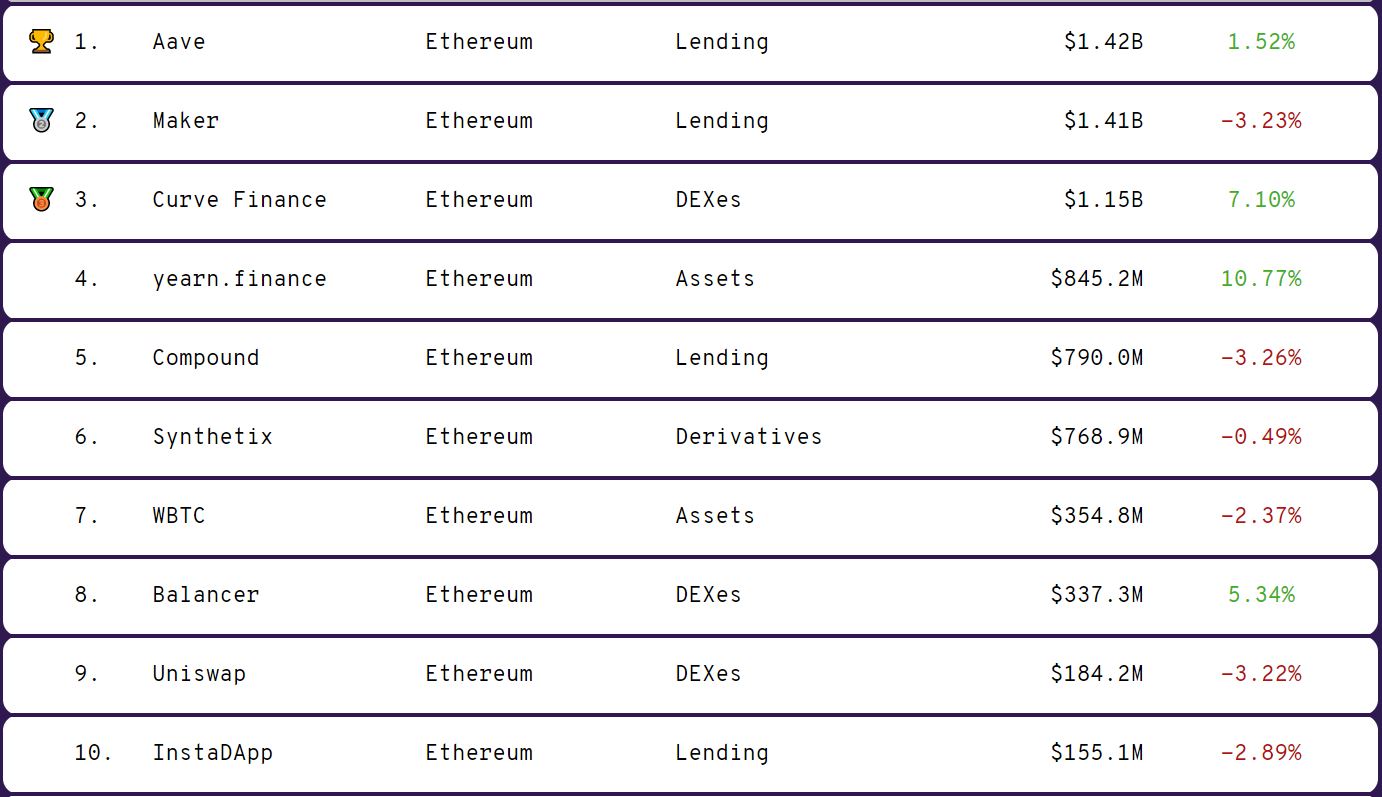Click the Derivatives category in Synthetix row
1382x797 pixels.
pos(749,437)
